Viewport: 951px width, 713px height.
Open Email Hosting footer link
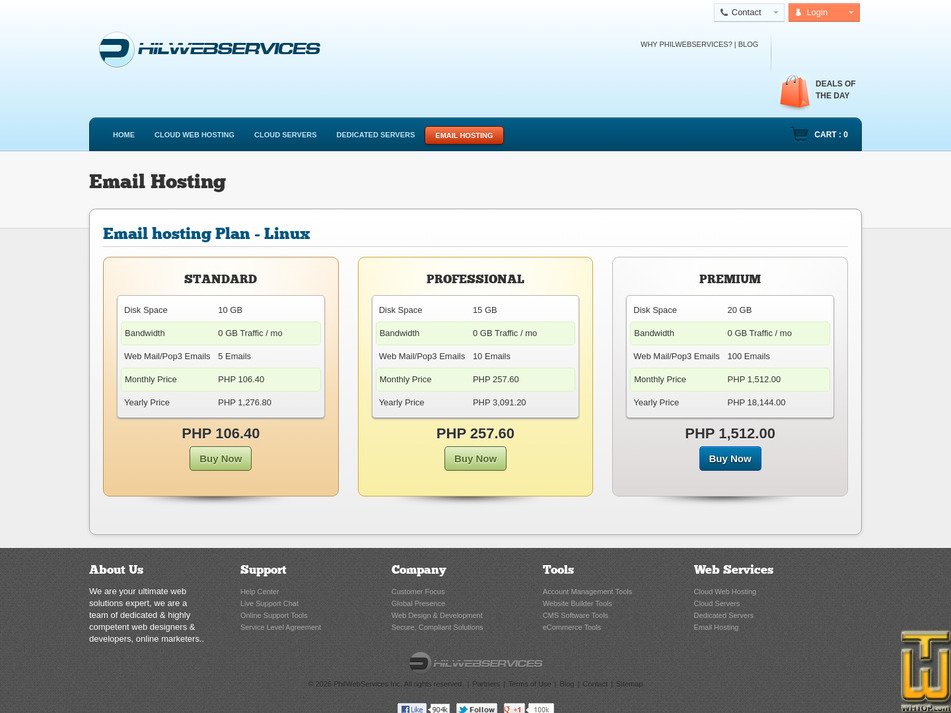coord(716,628)
